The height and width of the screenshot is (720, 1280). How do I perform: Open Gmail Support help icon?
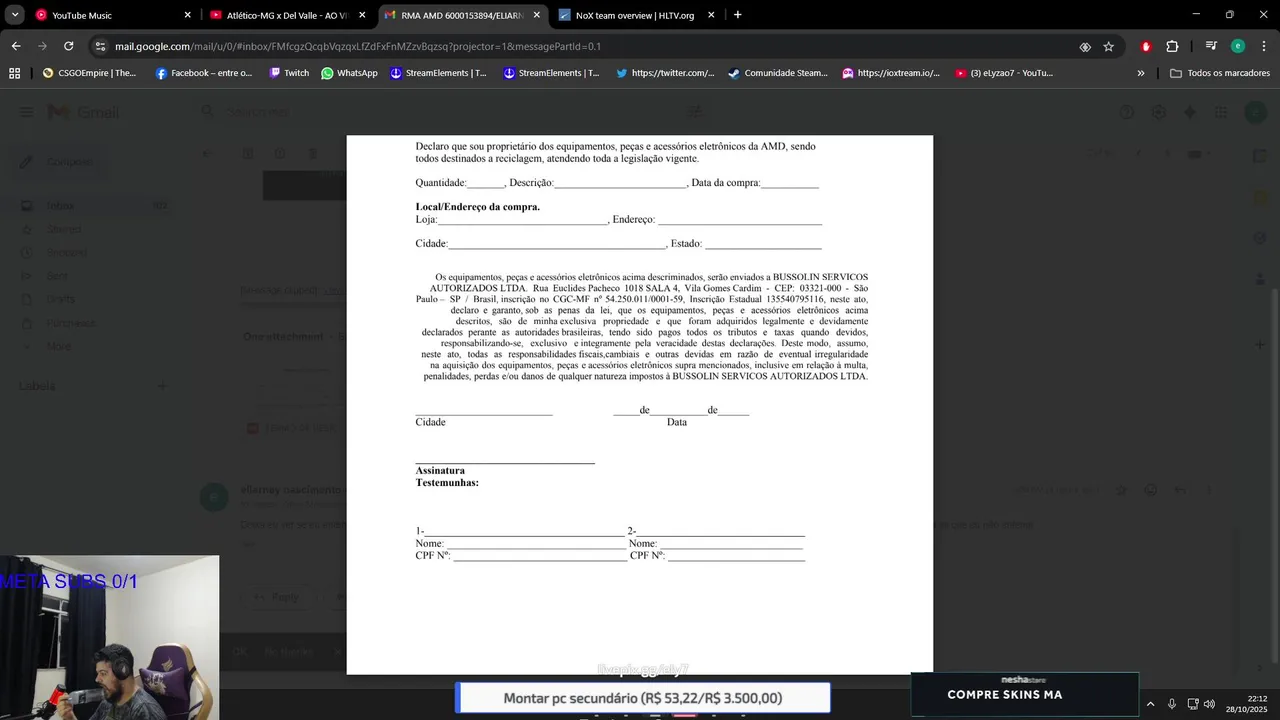point(1127,112)
